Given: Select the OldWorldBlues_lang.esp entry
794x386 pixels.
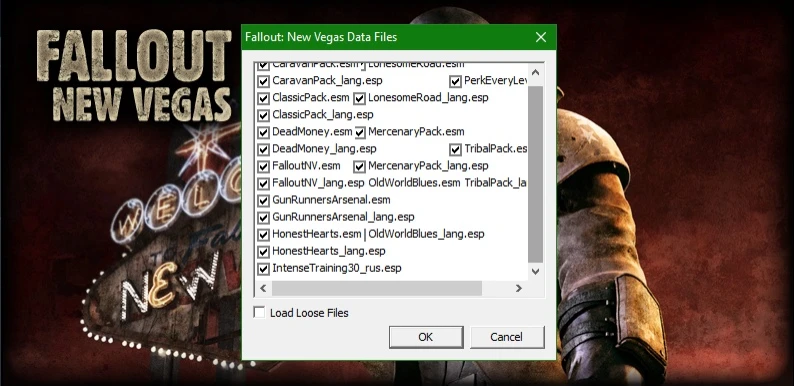Looking at the screenshot, I should point(426,234).
